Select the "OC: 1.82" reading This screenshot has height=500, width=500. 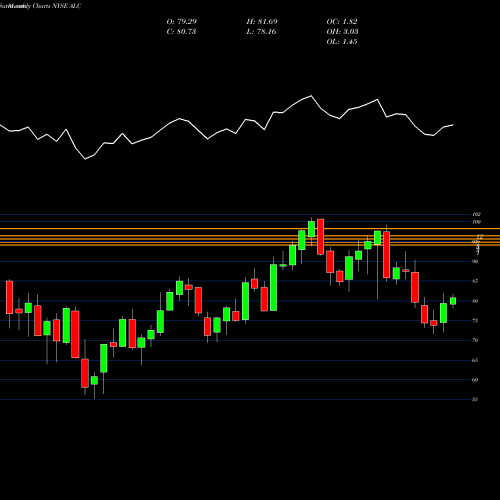click(x=342, y=22)
